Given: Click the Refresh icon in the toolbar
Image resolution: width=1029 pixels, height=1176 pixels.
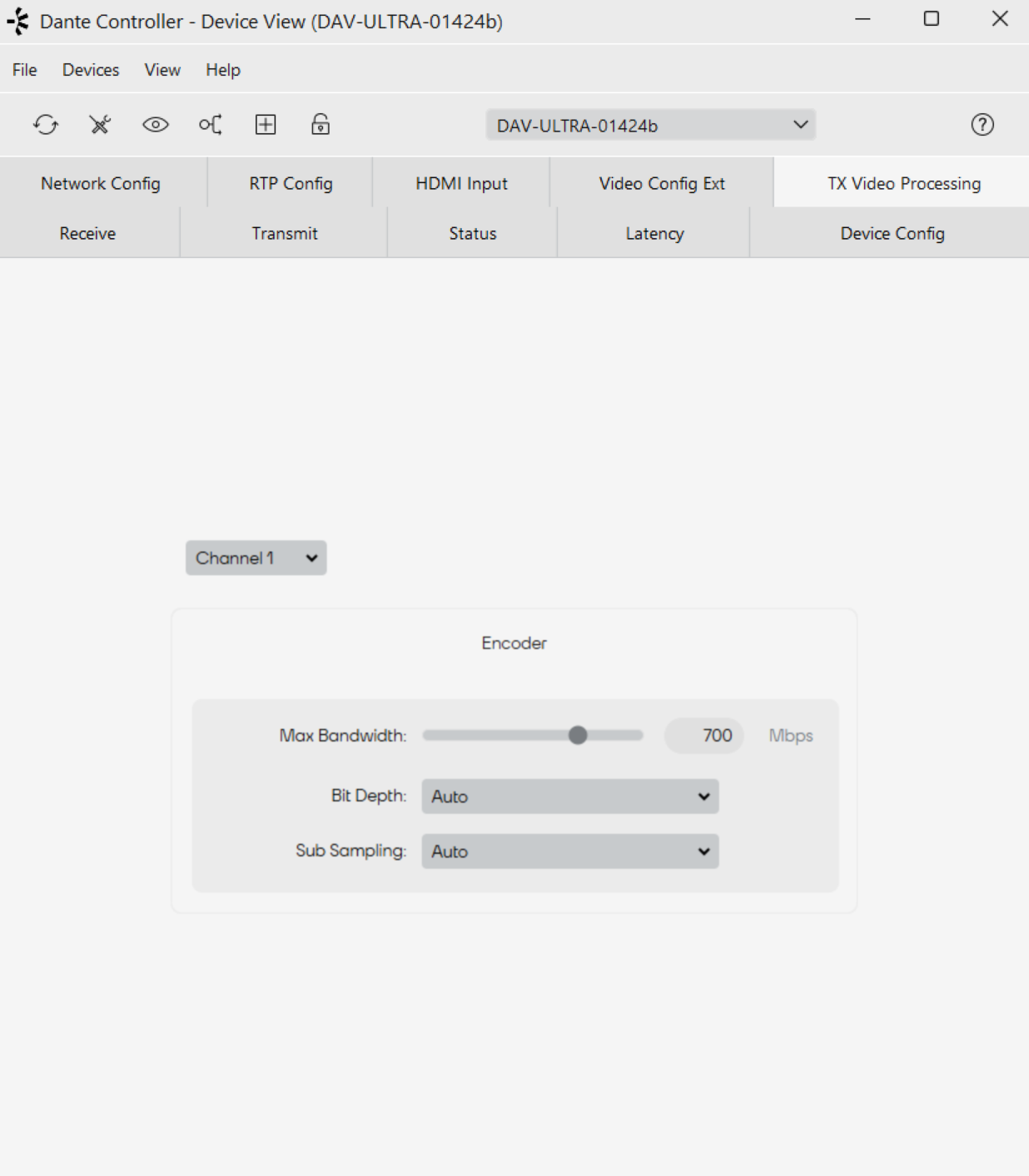Looking at the screenshot, I should click(46, 125).
